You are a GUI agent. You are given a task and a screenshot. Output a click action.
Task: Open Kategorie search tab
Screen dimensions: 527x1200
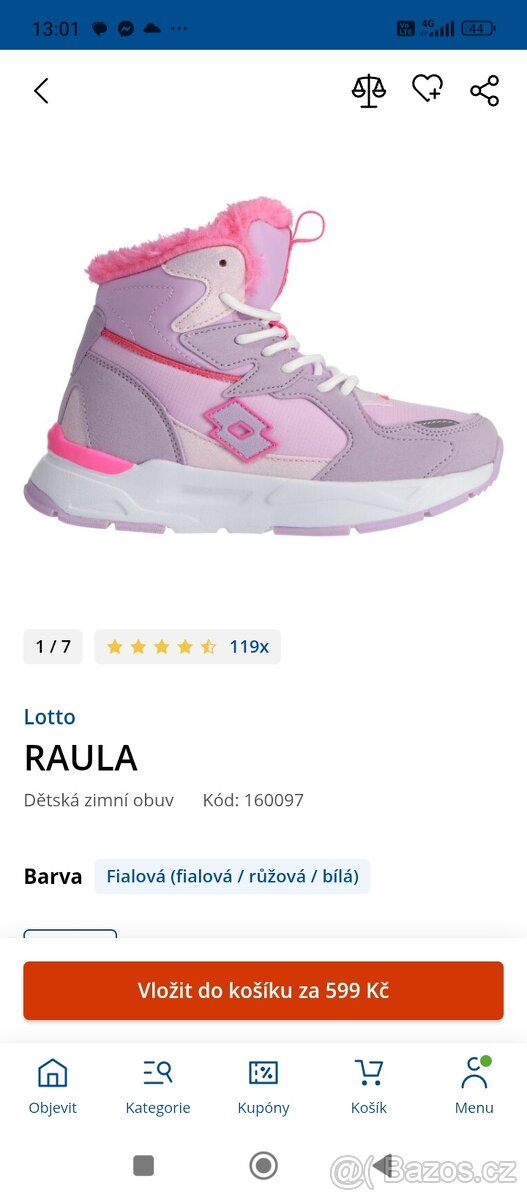click(x=158, y=1087)
